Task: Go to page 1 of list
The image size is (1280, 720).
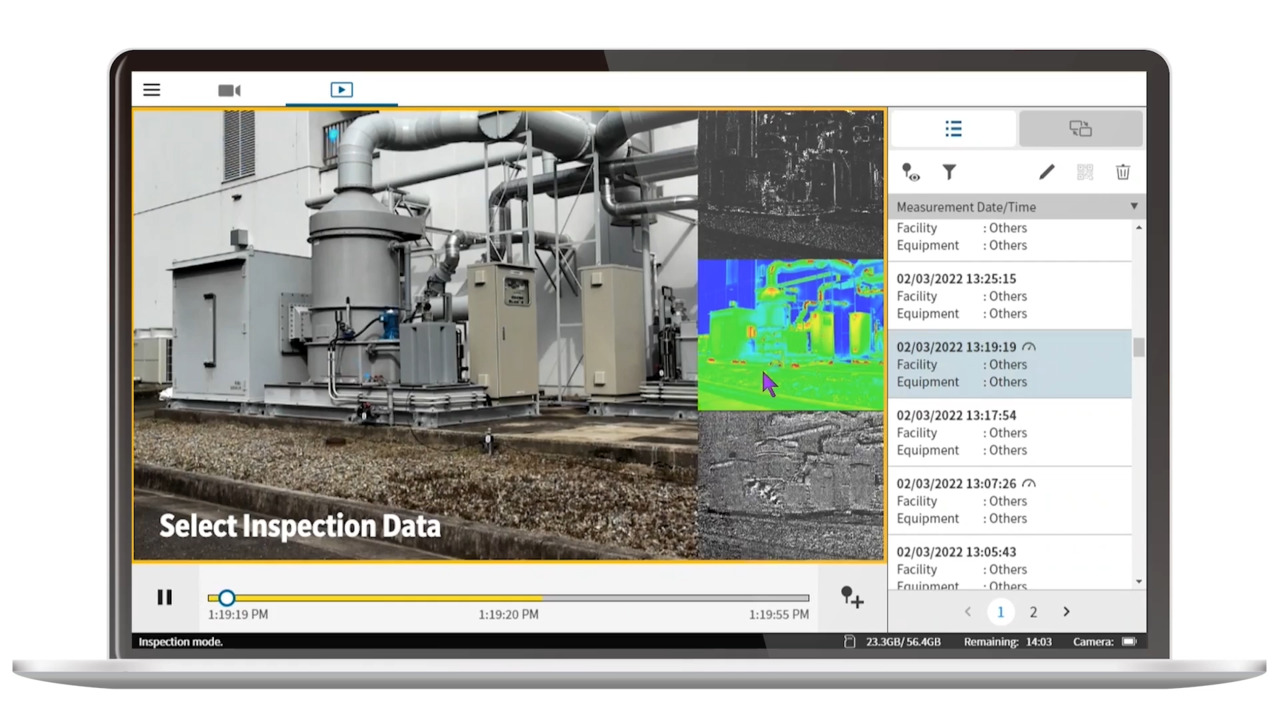Action: pos(1000,612)
